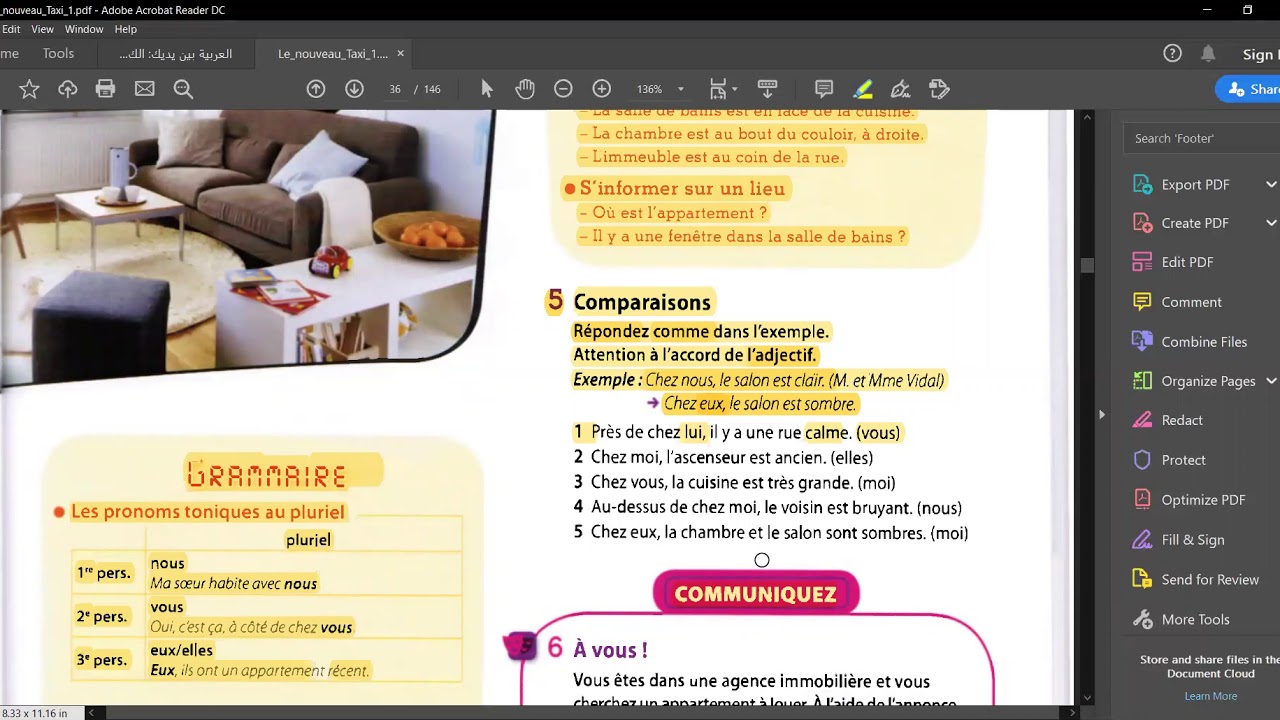The image size is (1280, 720).
Task: Send file by email envelope icon
Action: pyautogui.click(x=145, y=89)
